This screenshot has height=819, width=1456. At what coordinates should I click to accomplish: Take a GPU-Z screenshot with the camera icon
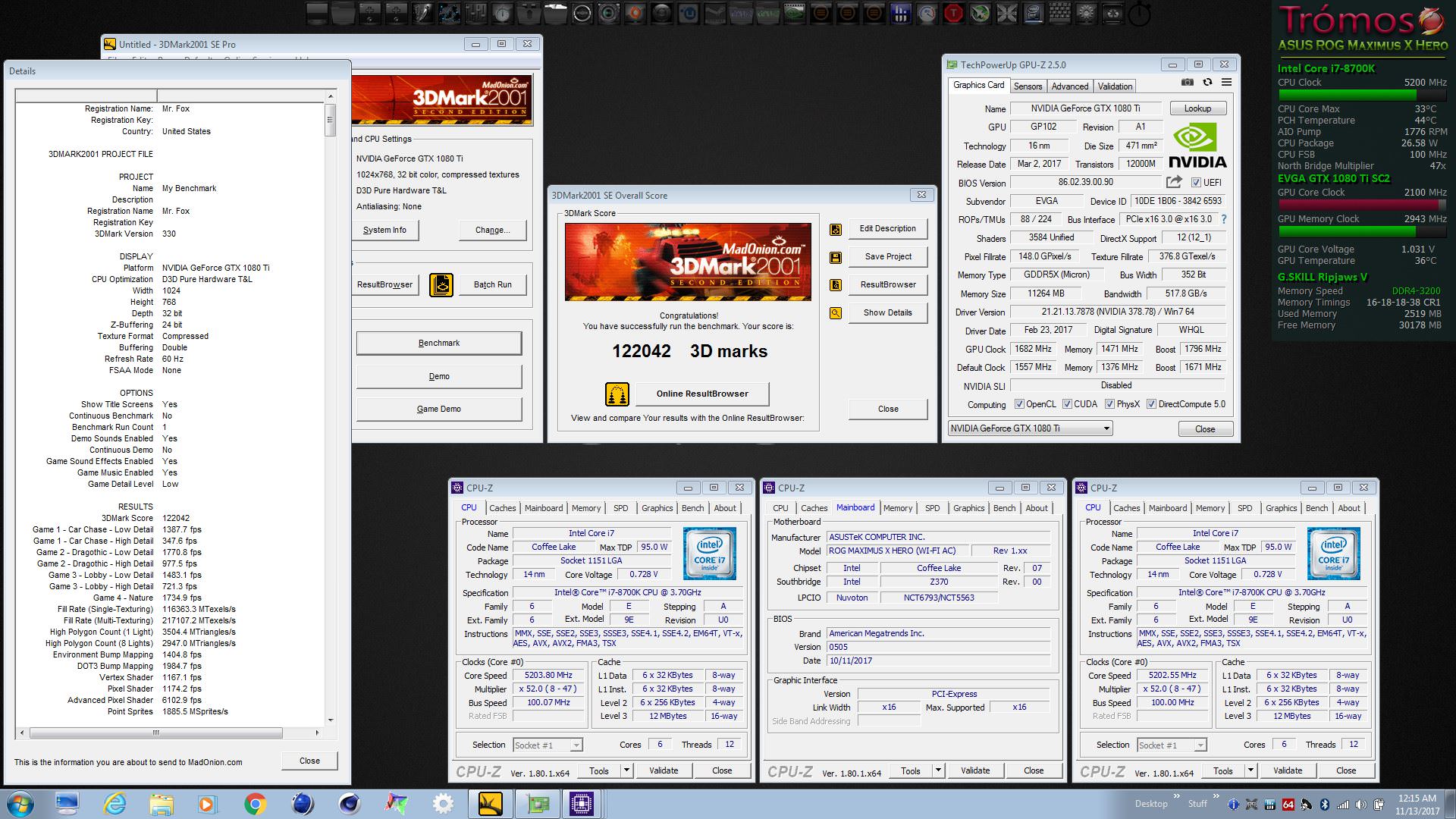(1188, 82)
